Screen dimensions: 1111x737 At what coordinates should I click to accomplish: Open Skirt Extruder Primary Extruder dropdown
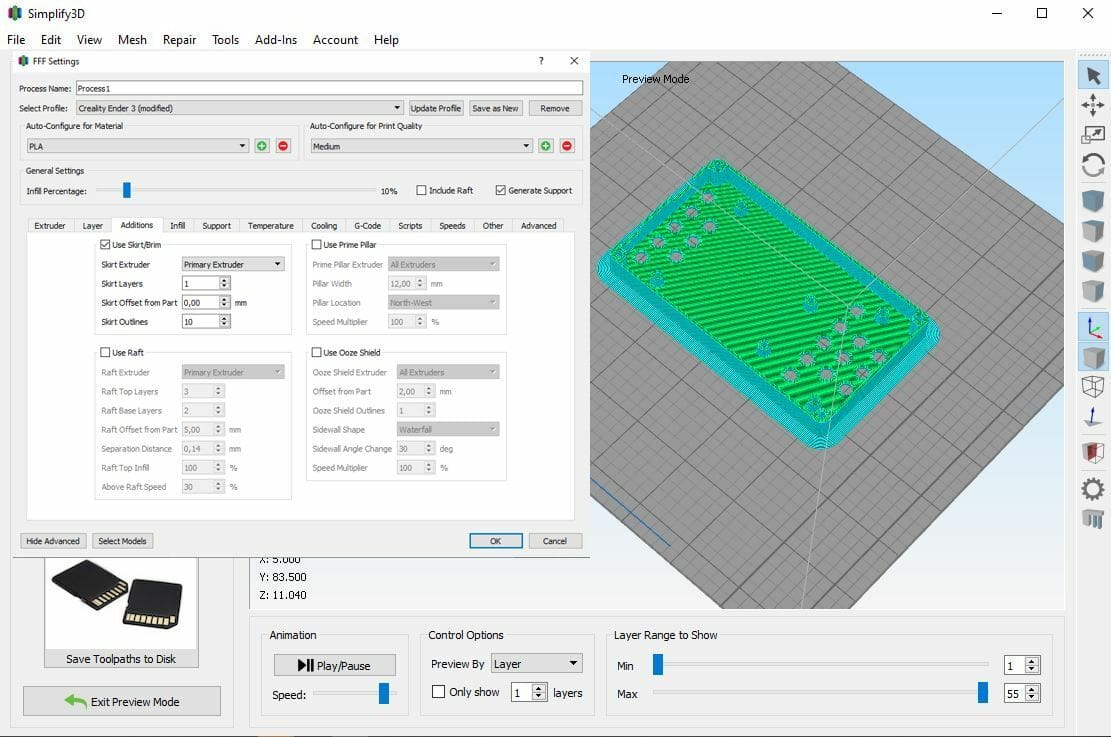pos(233,264)
